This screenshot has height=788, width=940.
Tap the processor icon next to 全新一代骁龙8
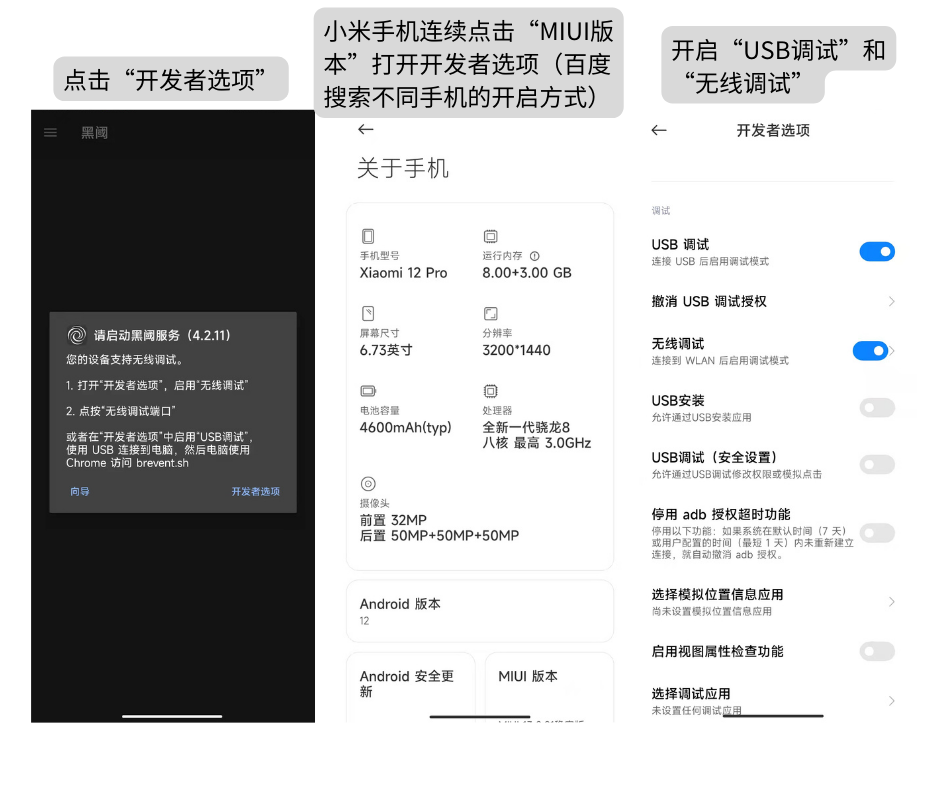point(491,391)
